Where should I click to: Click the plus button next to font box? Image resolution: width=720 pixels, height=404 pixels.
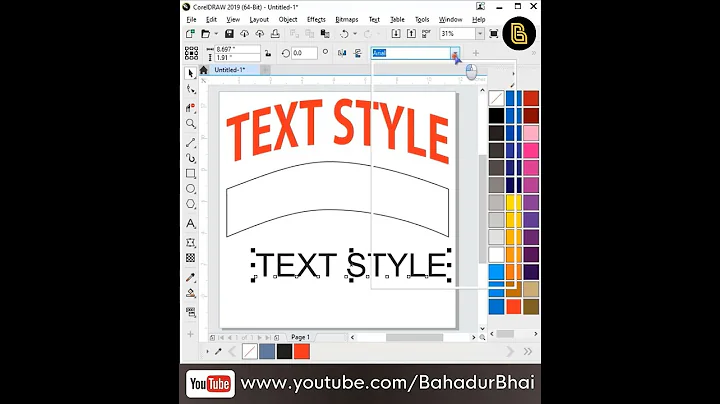click(x=476, y=53)
